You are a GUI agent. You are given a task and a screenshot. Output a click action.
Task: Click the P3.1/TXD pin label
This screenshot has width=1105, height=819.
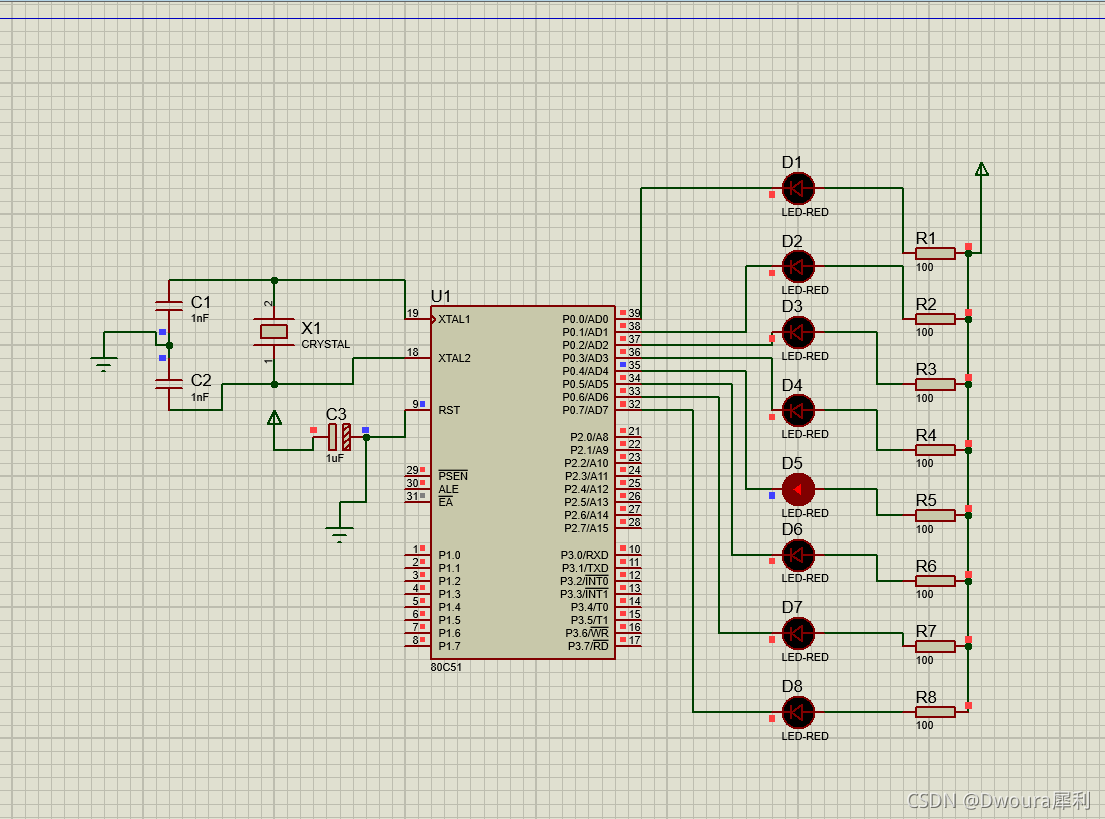tap(585, 568)
